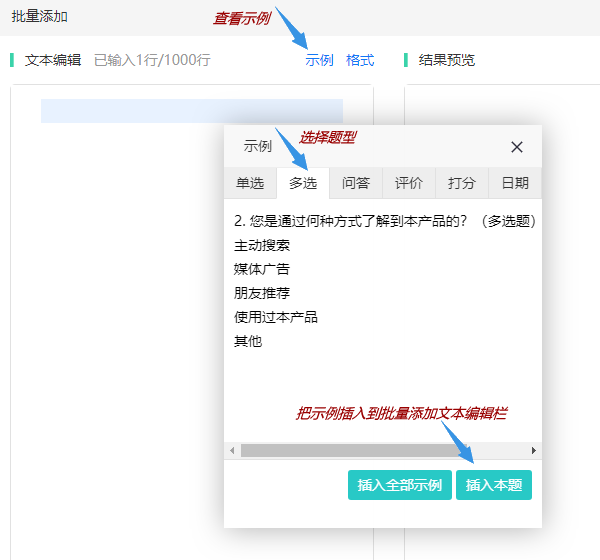Switch to the 打分 tab

point(462,183)
